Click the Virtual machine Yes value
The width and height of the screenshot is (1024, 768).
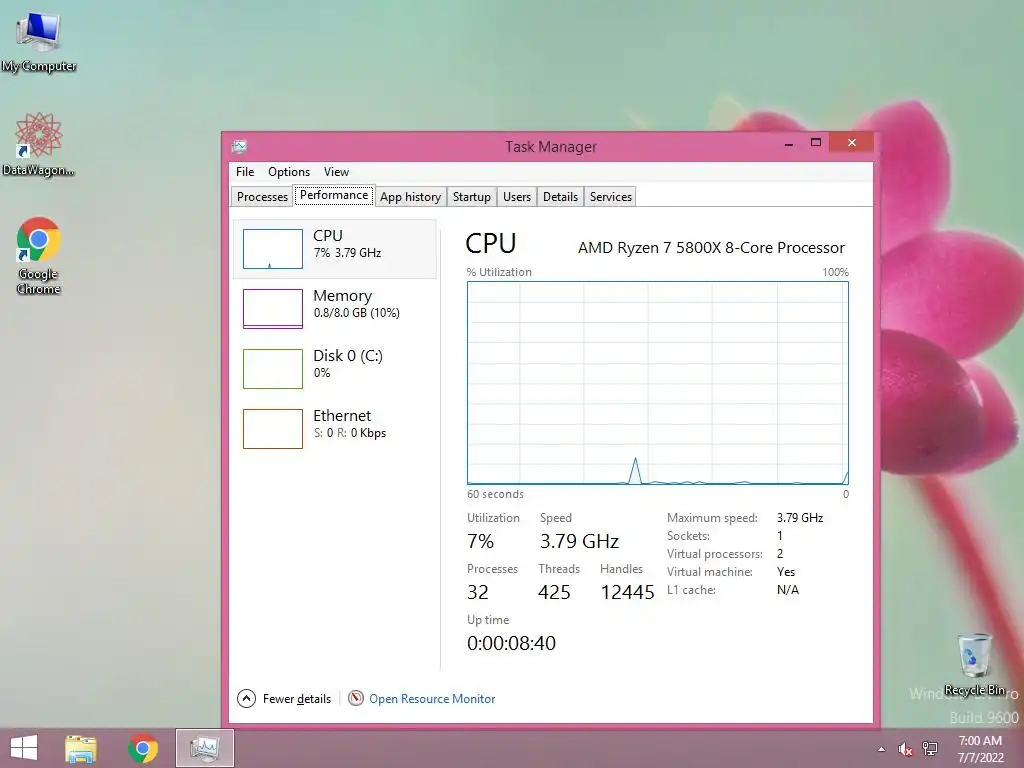click(x=786, y=571)
